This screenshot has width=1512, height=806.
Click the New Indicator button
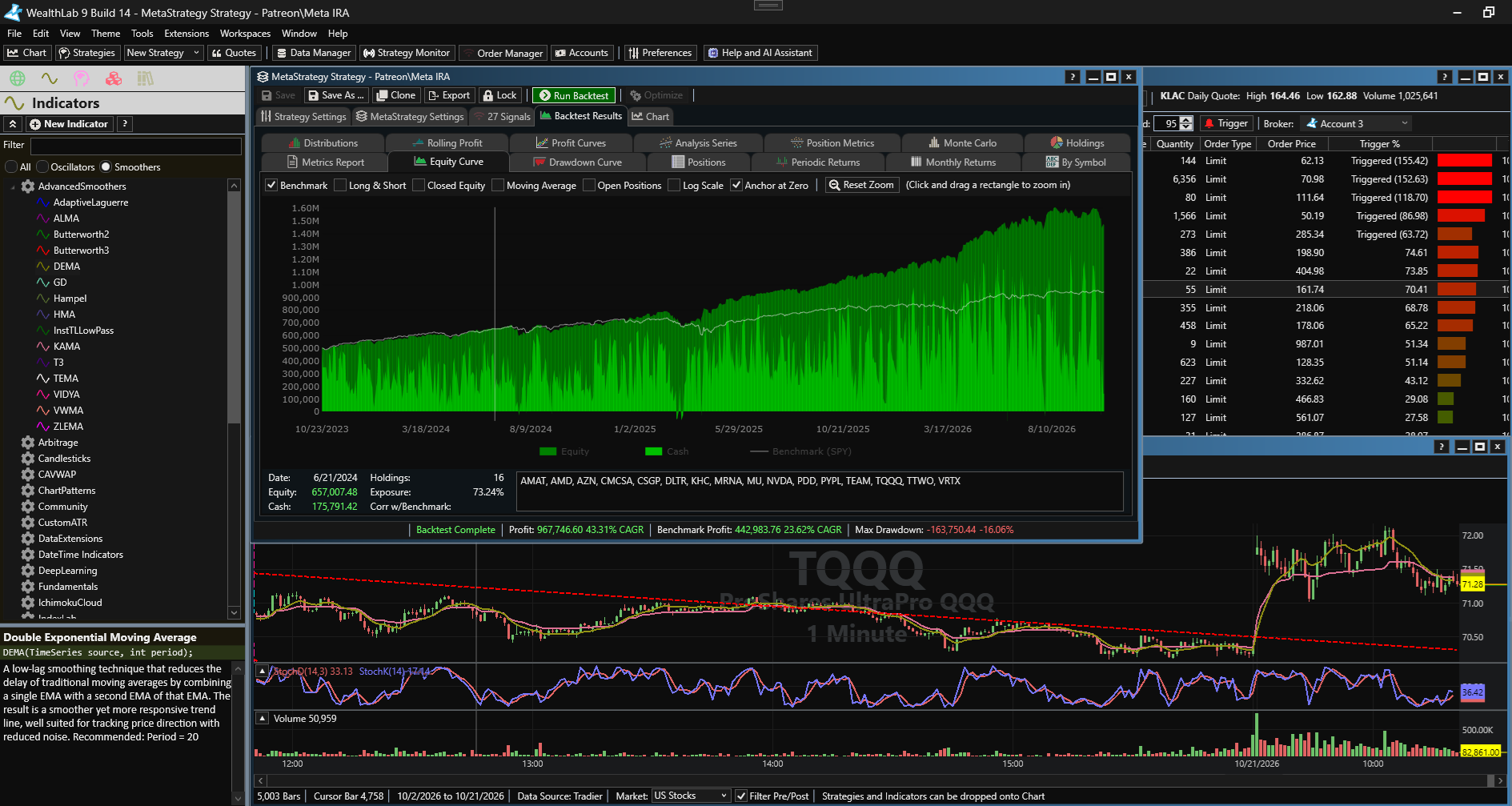tap(69, 124)
